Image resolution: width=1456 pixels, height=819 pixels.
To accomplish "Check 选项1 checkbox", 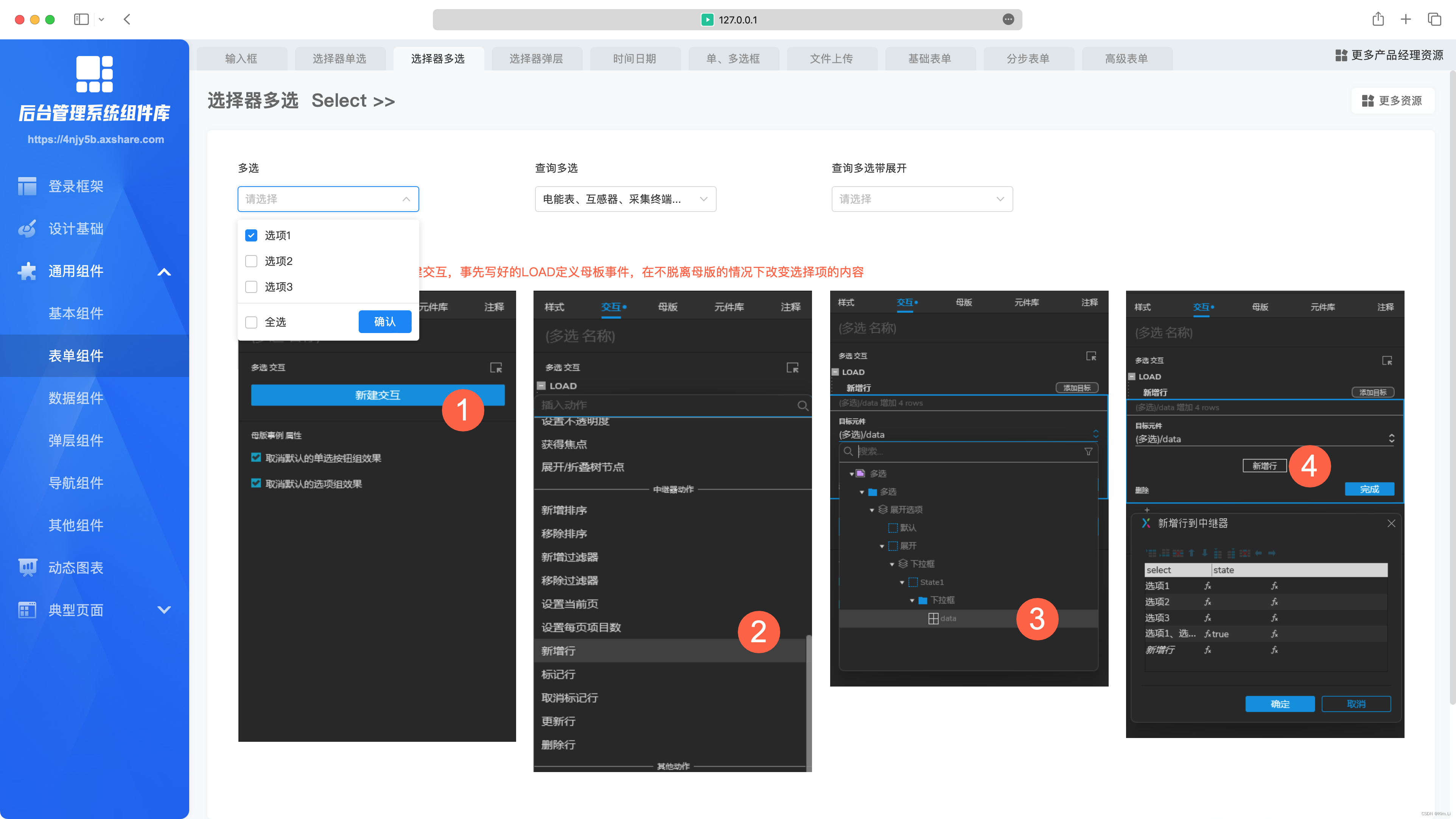I will pos(252,235).
